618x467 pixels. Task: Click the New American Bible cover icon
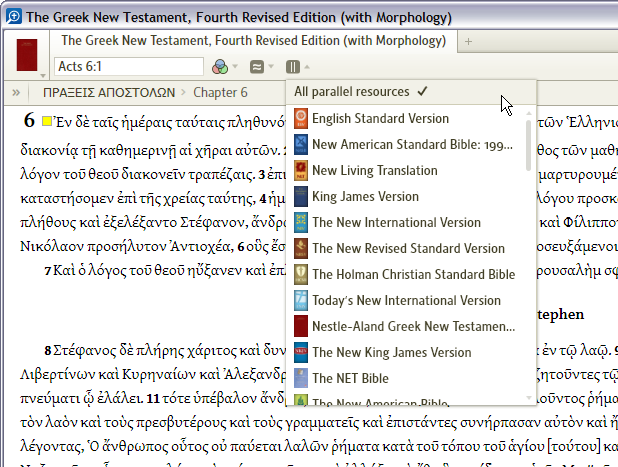point(301,400)
